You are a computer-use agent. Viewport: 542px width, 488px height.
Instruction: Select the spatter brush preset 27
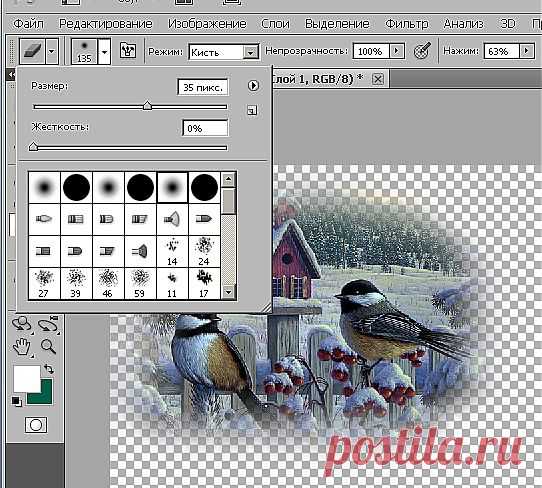(44, 283)
